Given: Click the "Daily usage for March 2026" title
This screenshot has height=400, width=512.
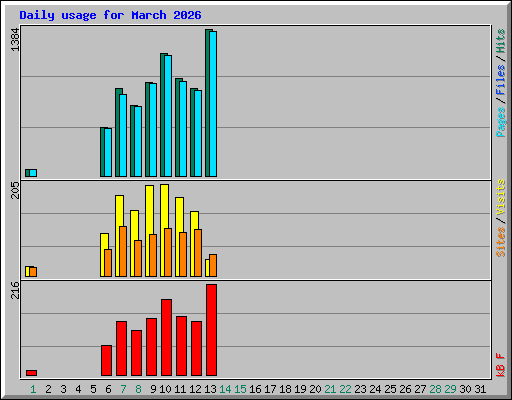Looking at the screenshot, I should [x=110, y=15].
